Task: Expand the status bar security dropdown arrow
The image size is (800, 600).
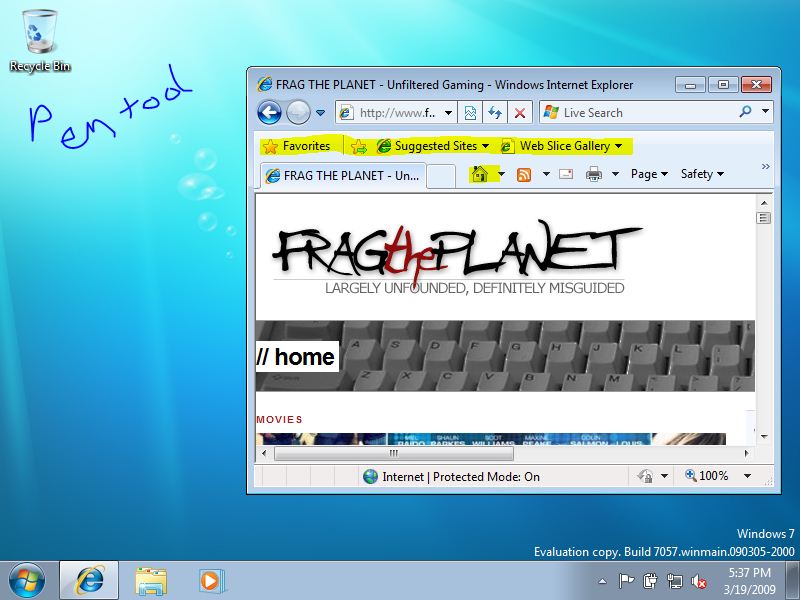Action: click(x=664, y=476)
